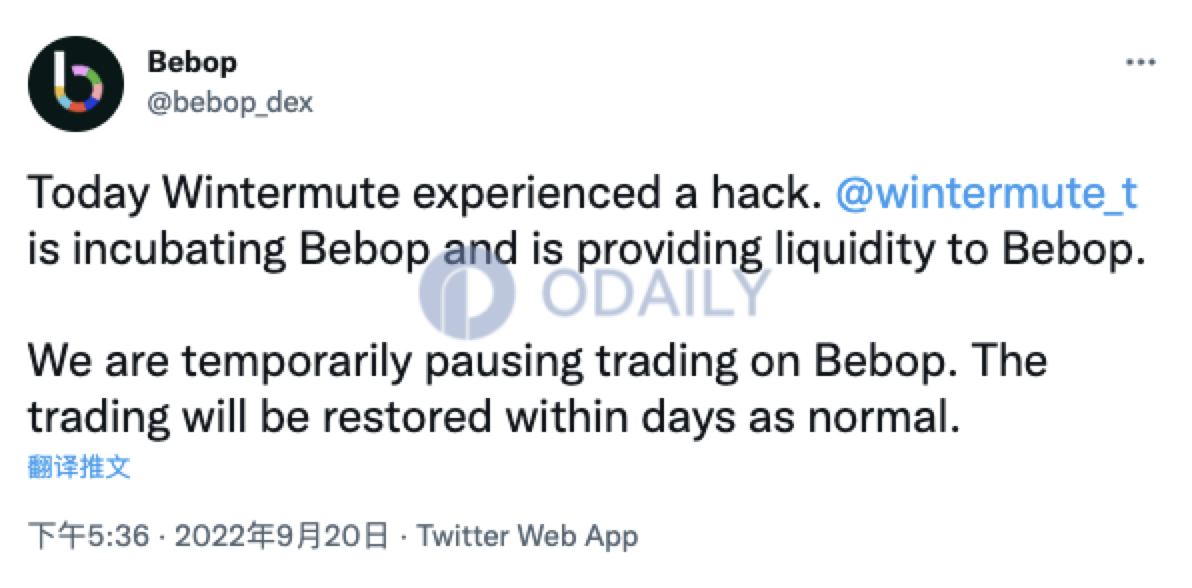Image resolution: width=1192 pixels, height=588 pixels.
Task: Click the Twitter Web App source label
Action: point(528,537)
